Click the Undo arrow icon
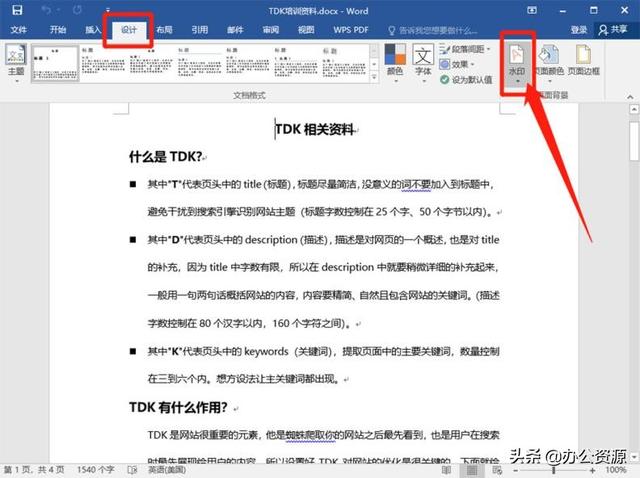Image resolution: width=640 pixels, height=478 pixels. tap(46, 10)
